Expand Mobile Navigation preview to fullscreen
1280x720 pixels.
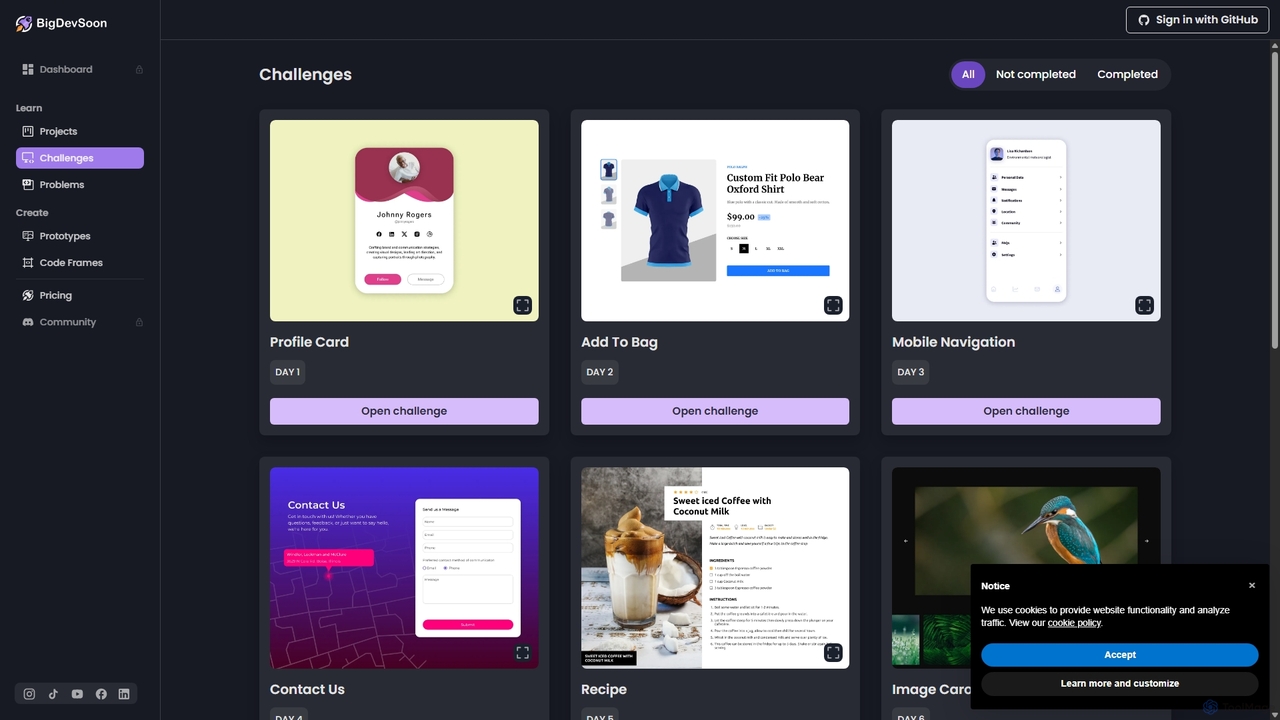click(x=1144, y=305)
